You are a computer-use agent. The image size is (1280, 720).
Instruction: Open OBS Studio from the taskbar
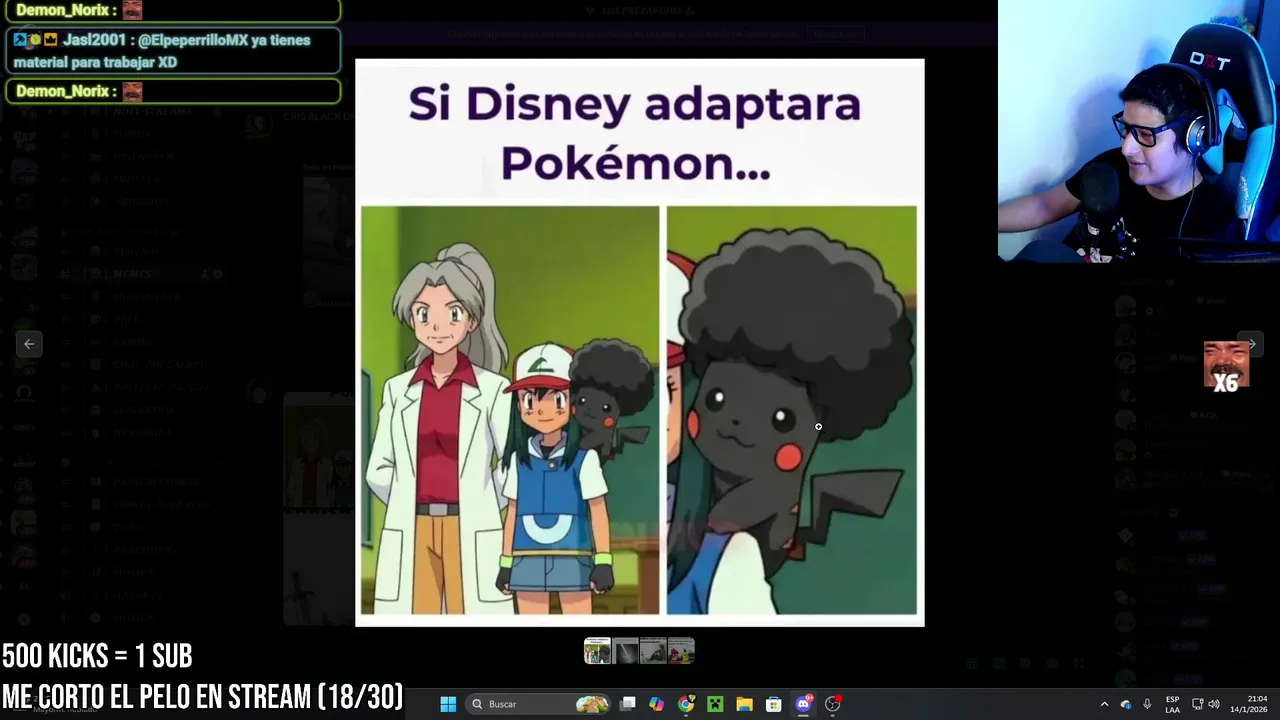pos(832,704)
